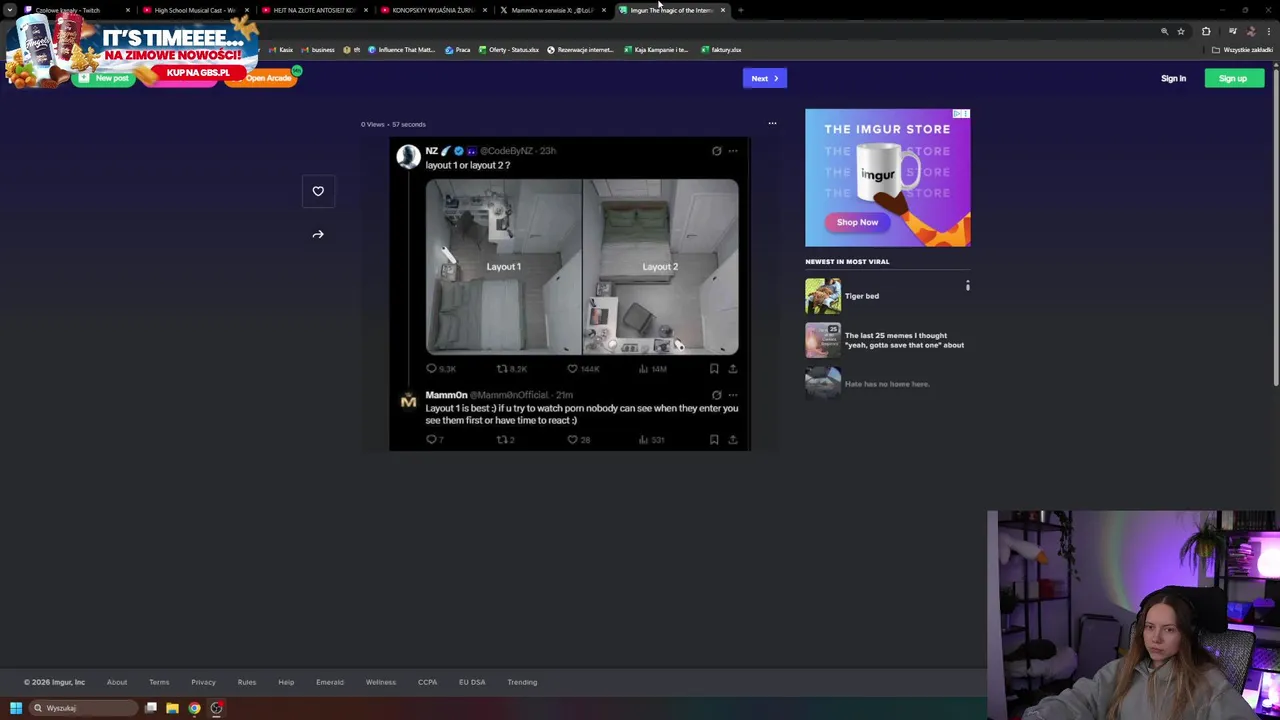Open the Influence That Matt... bookmark
Viewport: 1280px width, 720px height.
click(x=401, y=50)
